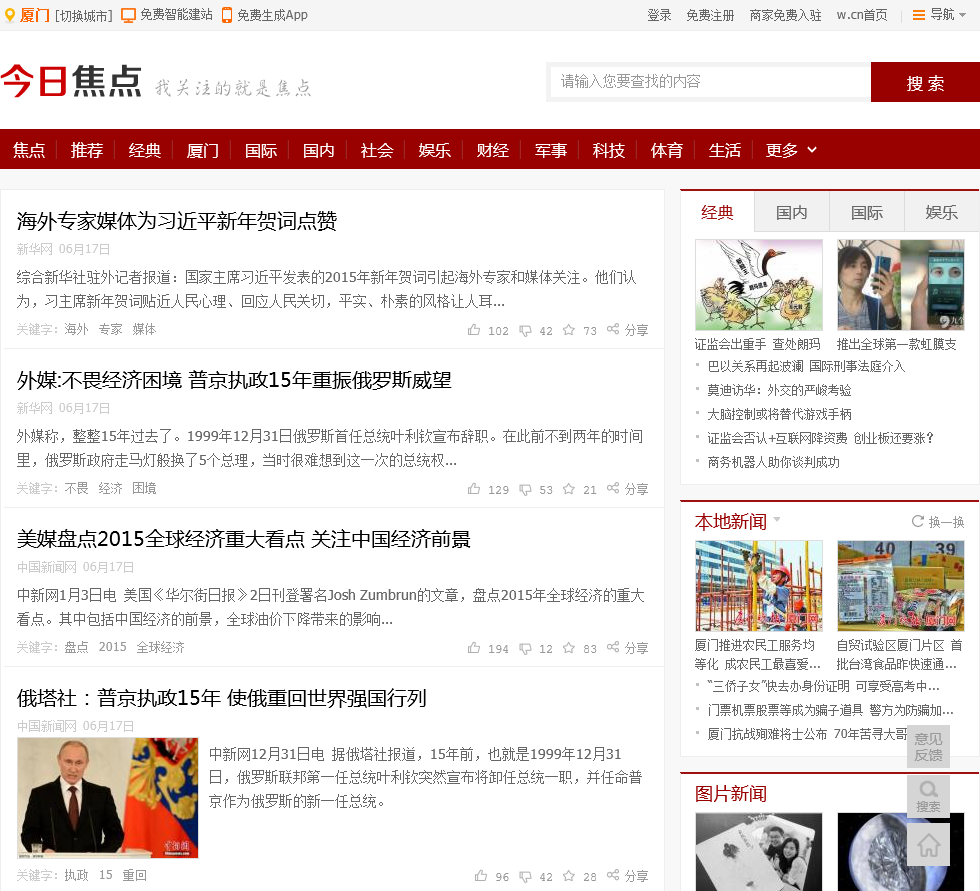The image size is (980, 891).
Task: Focus the search field 请输入您要查找的内容
Action: (710, 81)
